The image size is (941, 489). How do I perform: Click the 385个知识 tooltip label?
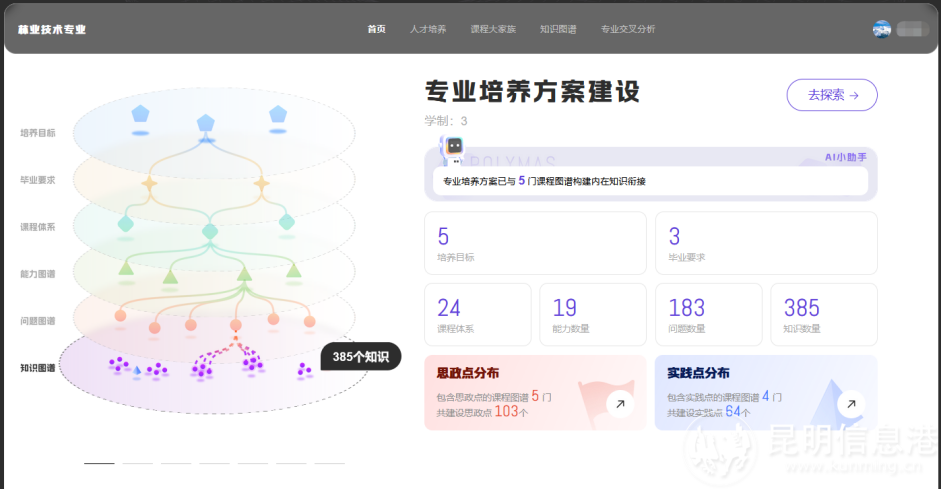pyautogui.click(x=361, y=357)
